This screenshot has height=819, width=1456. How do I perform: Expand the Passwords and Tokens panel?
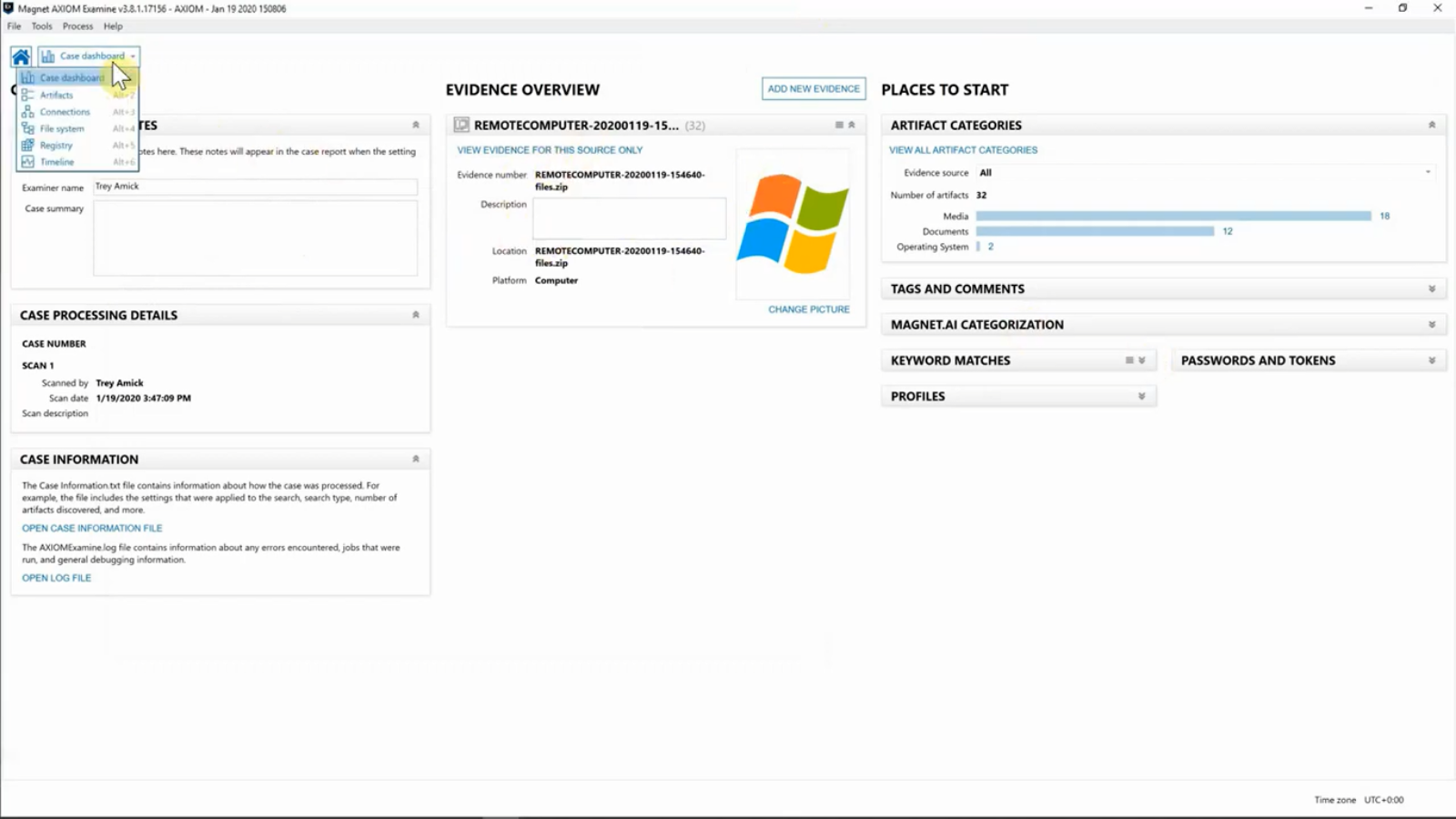pyautogui.click(x=1431, y=360)
